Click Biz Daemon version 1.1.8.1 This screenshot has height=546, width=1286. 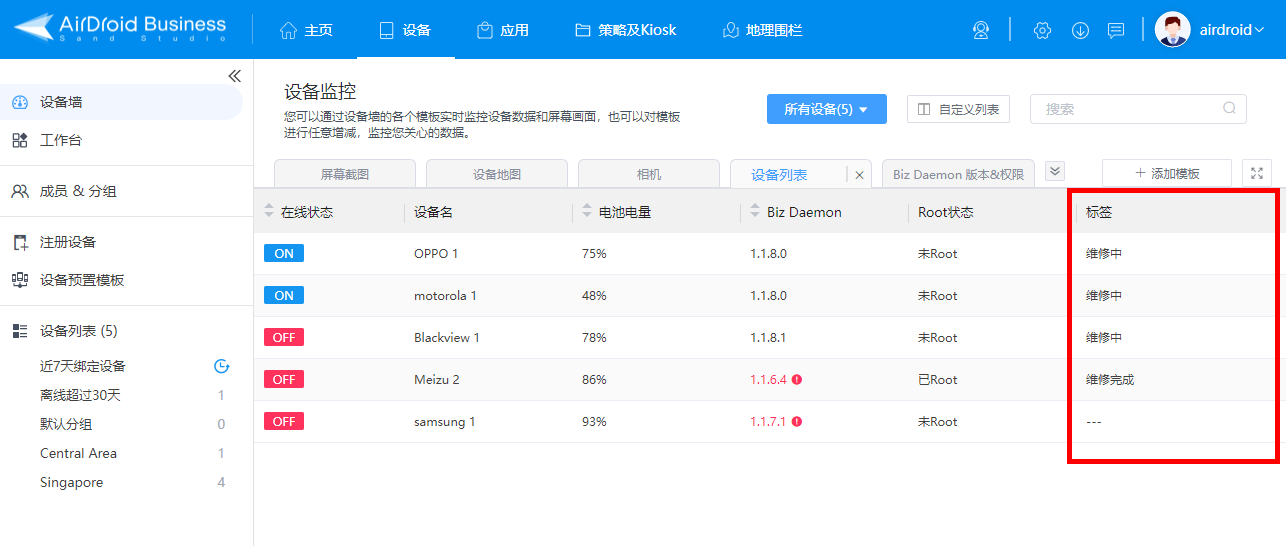pos(768,338)
